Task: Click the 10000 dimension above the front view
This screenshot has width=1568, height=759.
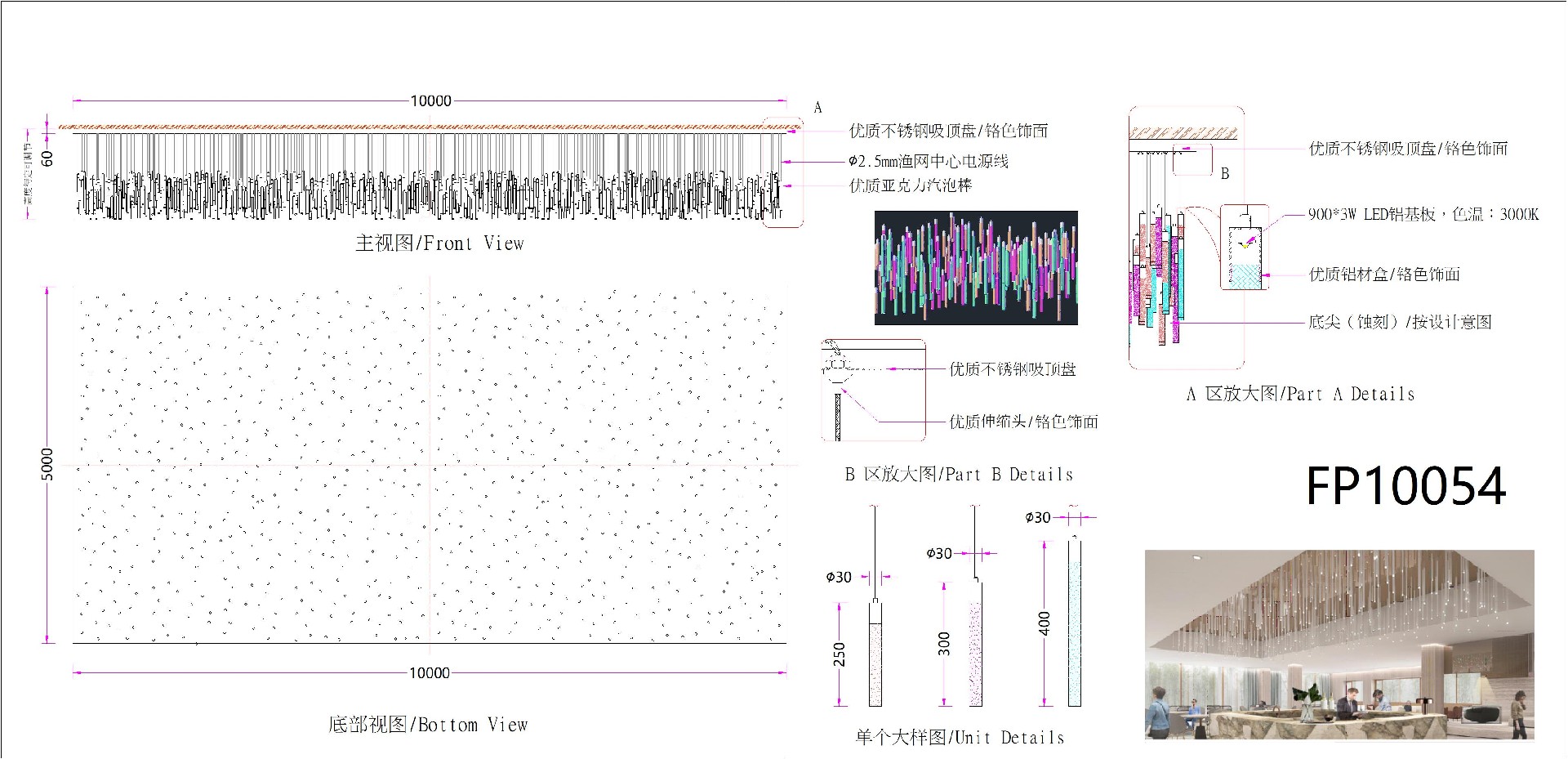Action: click(x=430, y=101)
